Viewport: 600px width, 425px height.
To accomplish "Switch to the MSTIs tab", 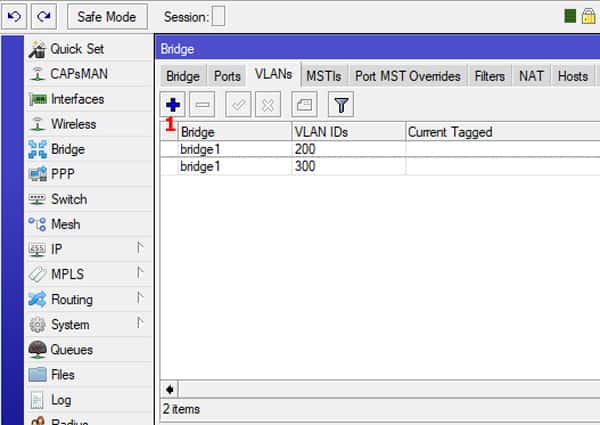I will pyautogui.click(x=324, y=76).
